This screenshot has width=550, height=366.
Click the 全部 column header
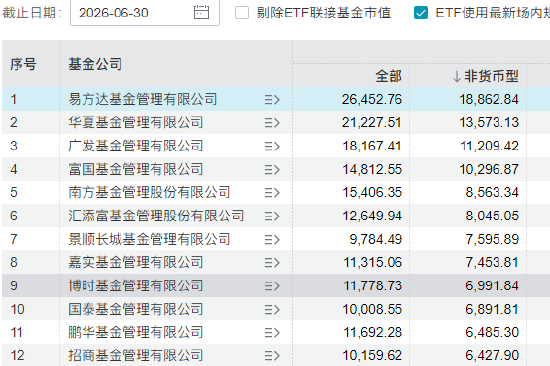[388, 76]
